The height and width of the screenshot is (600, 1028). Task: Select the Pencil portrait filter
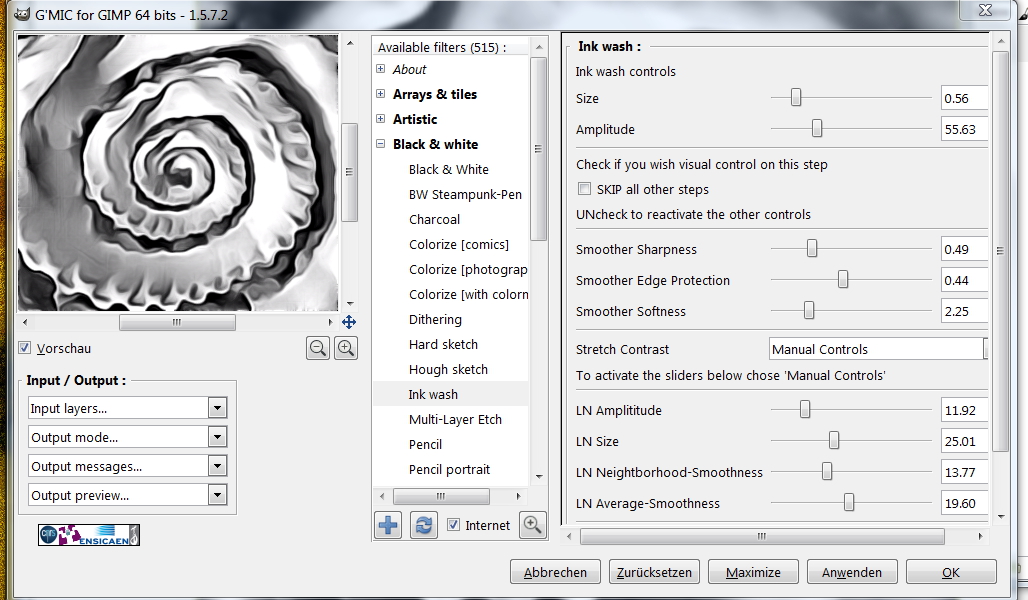tap(449, 469)
